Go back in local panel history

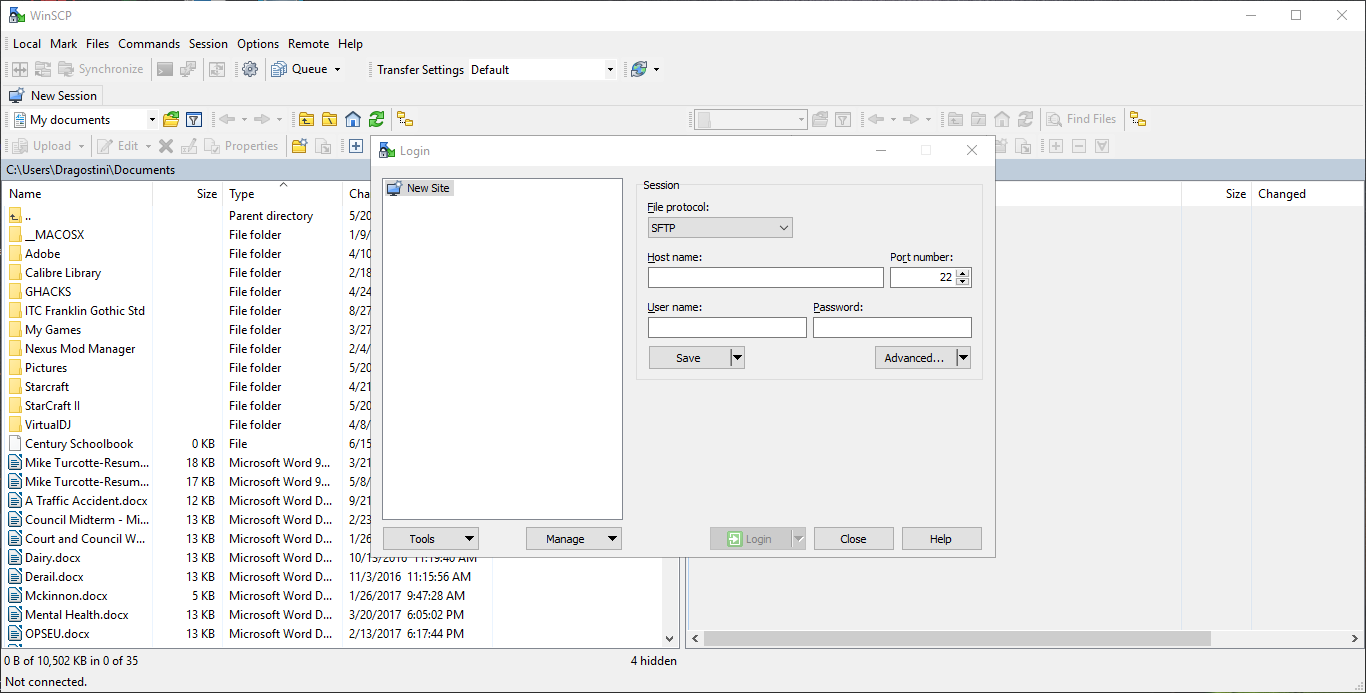tap(227, 119)
